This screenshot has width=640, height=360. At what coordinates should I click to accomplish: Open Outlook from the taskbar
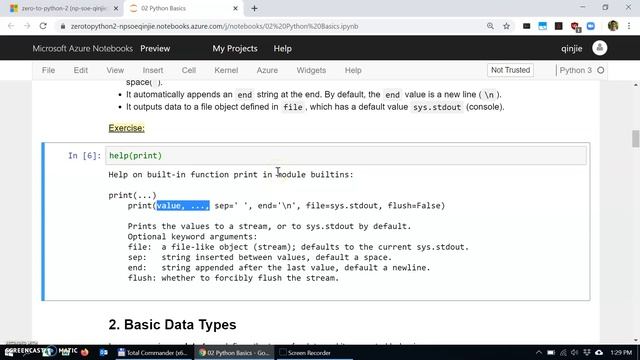[x=104, y=352]
